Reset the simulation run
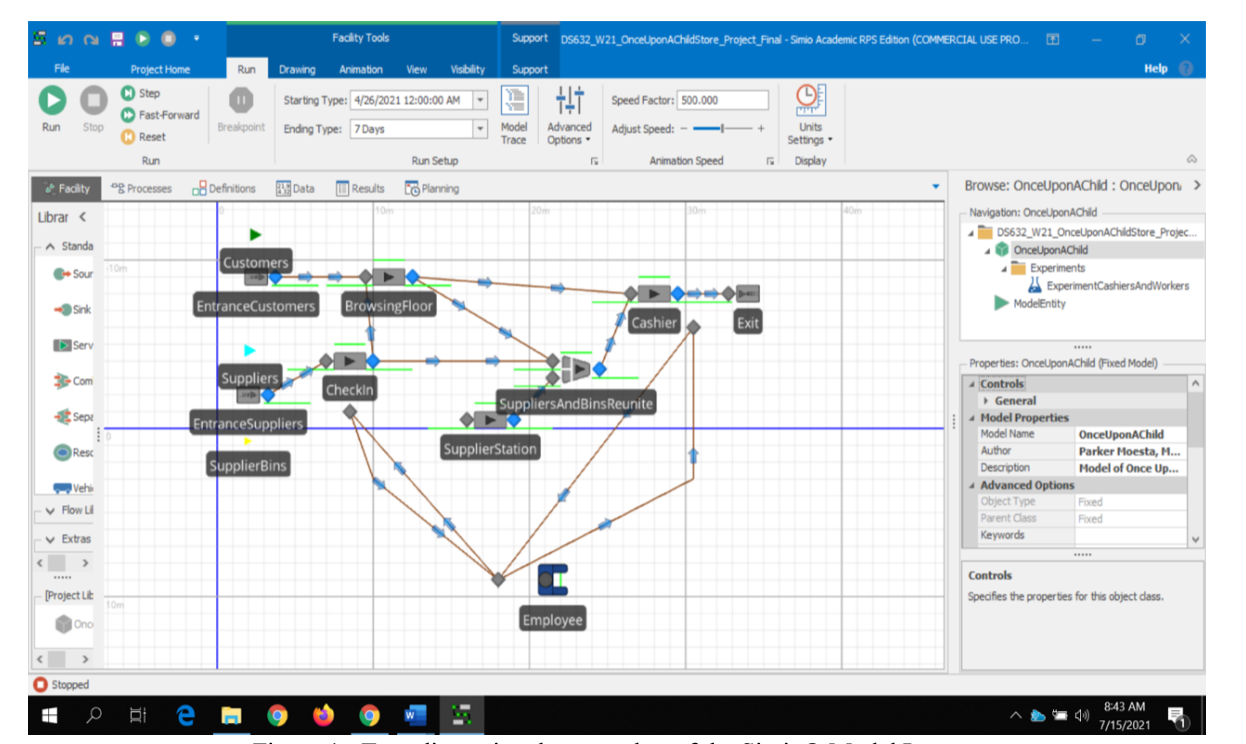1246x744 pixels. click(144, 137)
